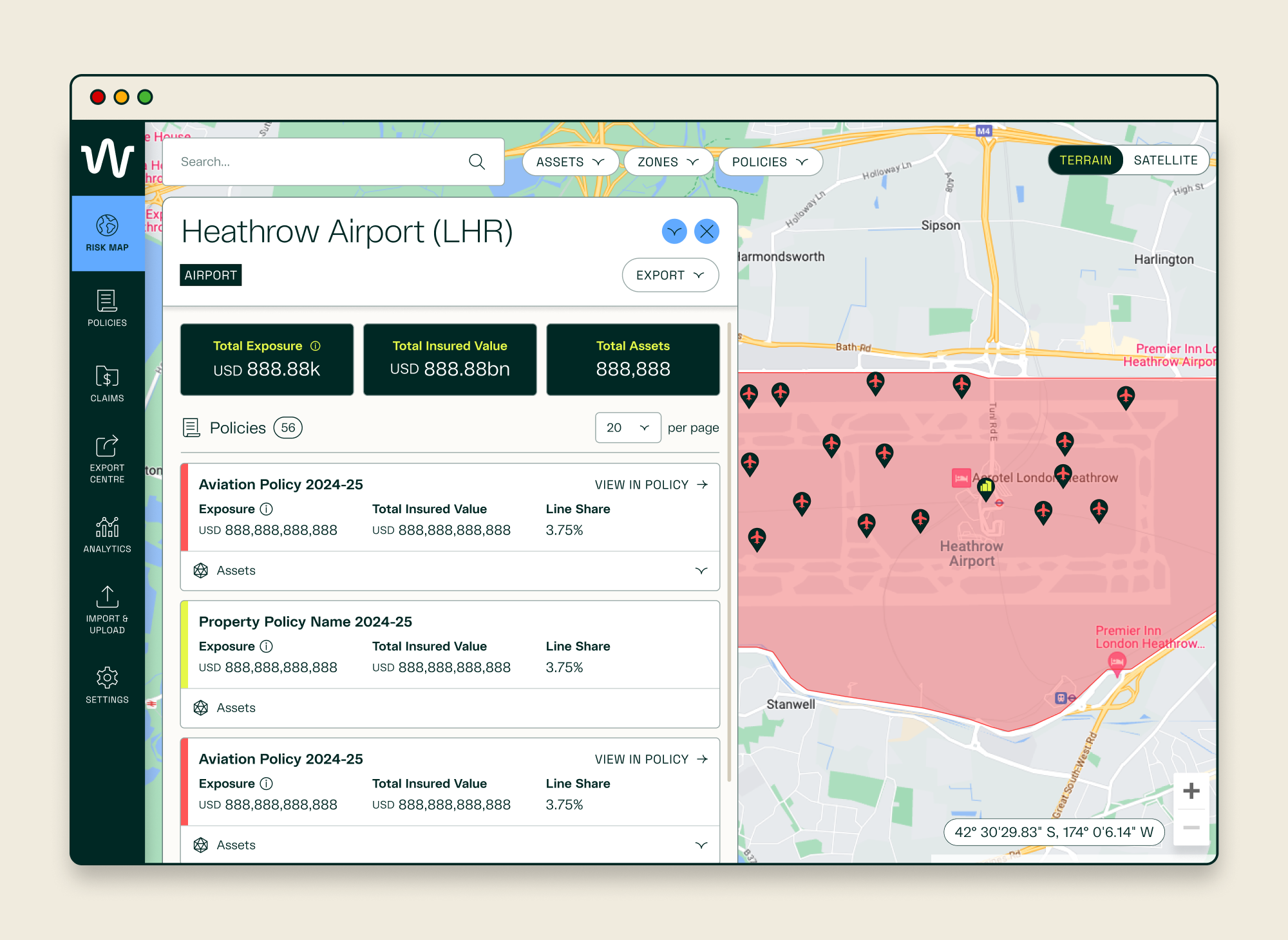
Task: Switch the map to Terrain view
Action: click(1086, 160)
